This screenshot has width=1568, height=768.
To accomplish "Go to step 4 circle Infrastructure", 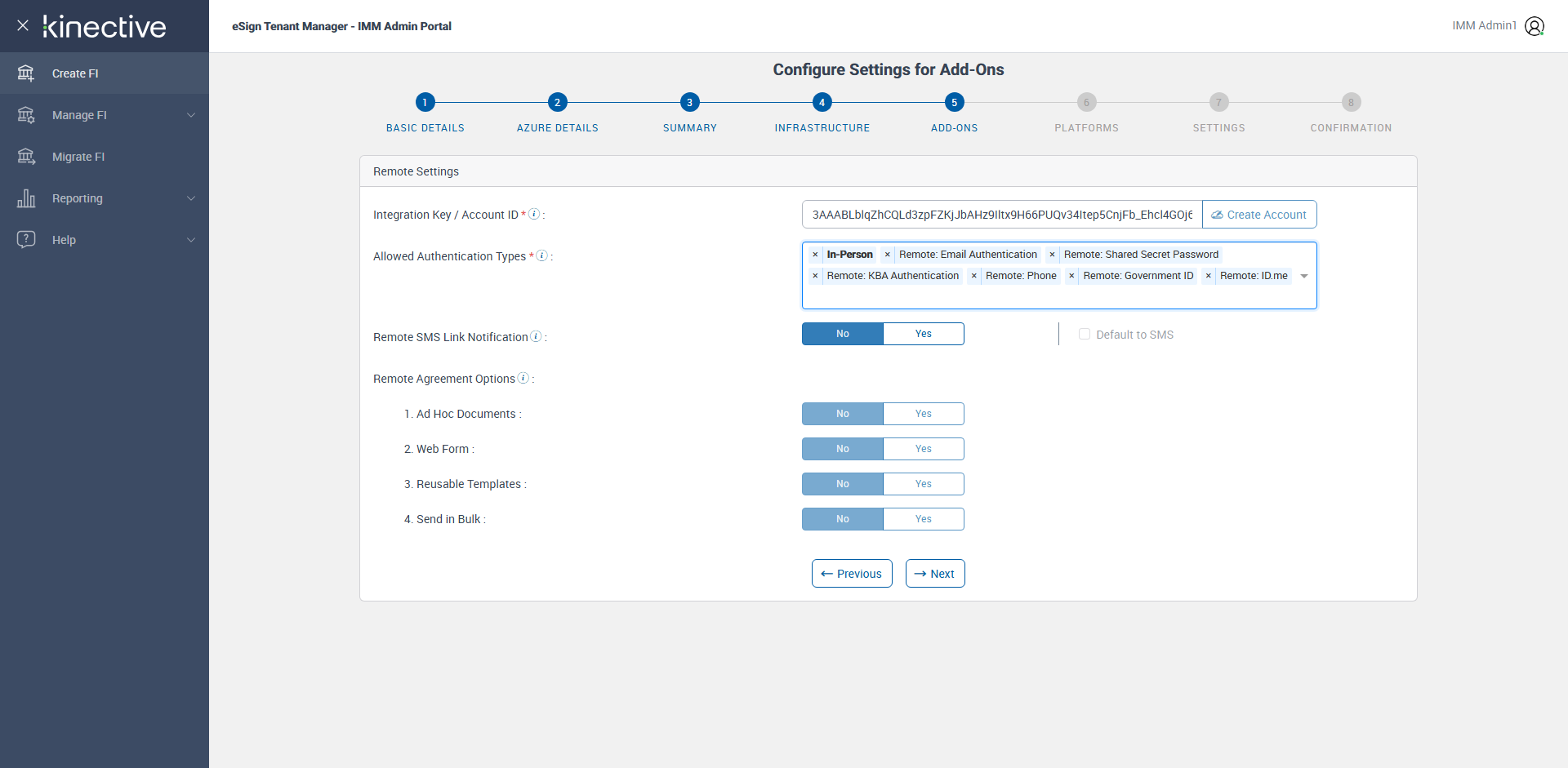I will coord(822,102).
